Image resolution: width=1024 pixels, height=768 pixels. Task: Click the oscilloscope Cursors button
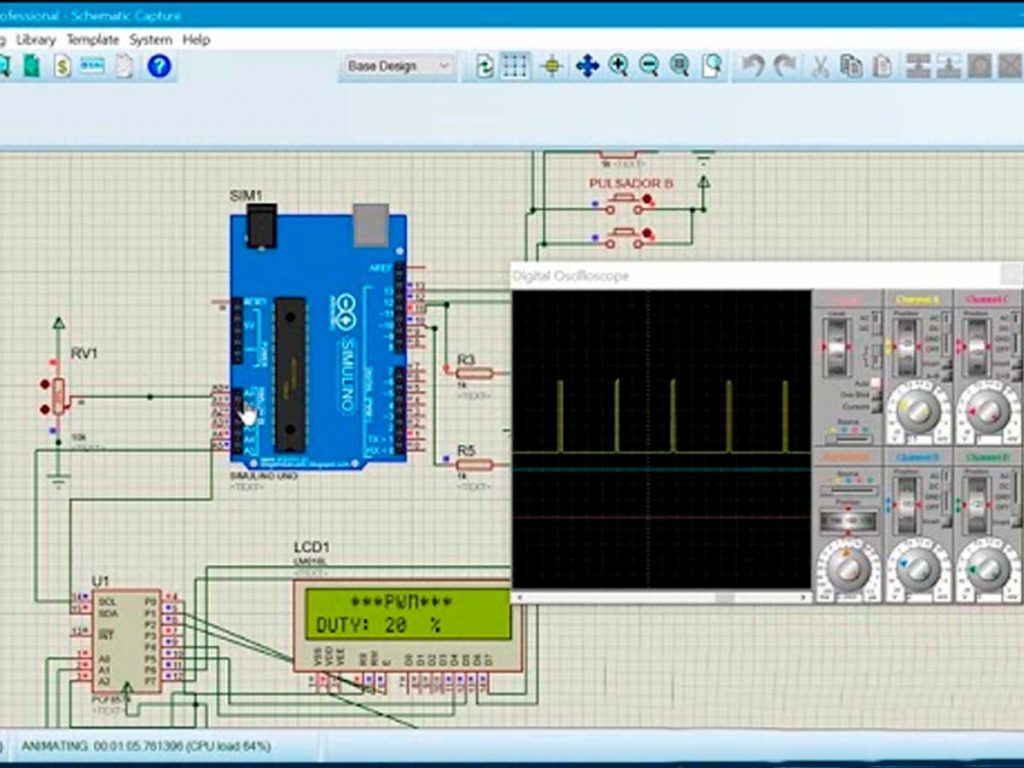coord(876,407)
